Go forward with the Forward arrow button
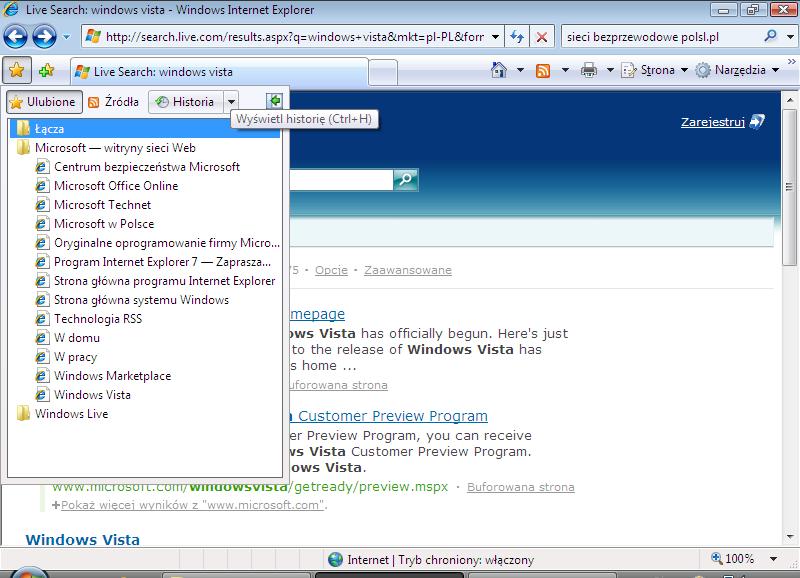The image size is (800, 578). [x=44, y=37]
